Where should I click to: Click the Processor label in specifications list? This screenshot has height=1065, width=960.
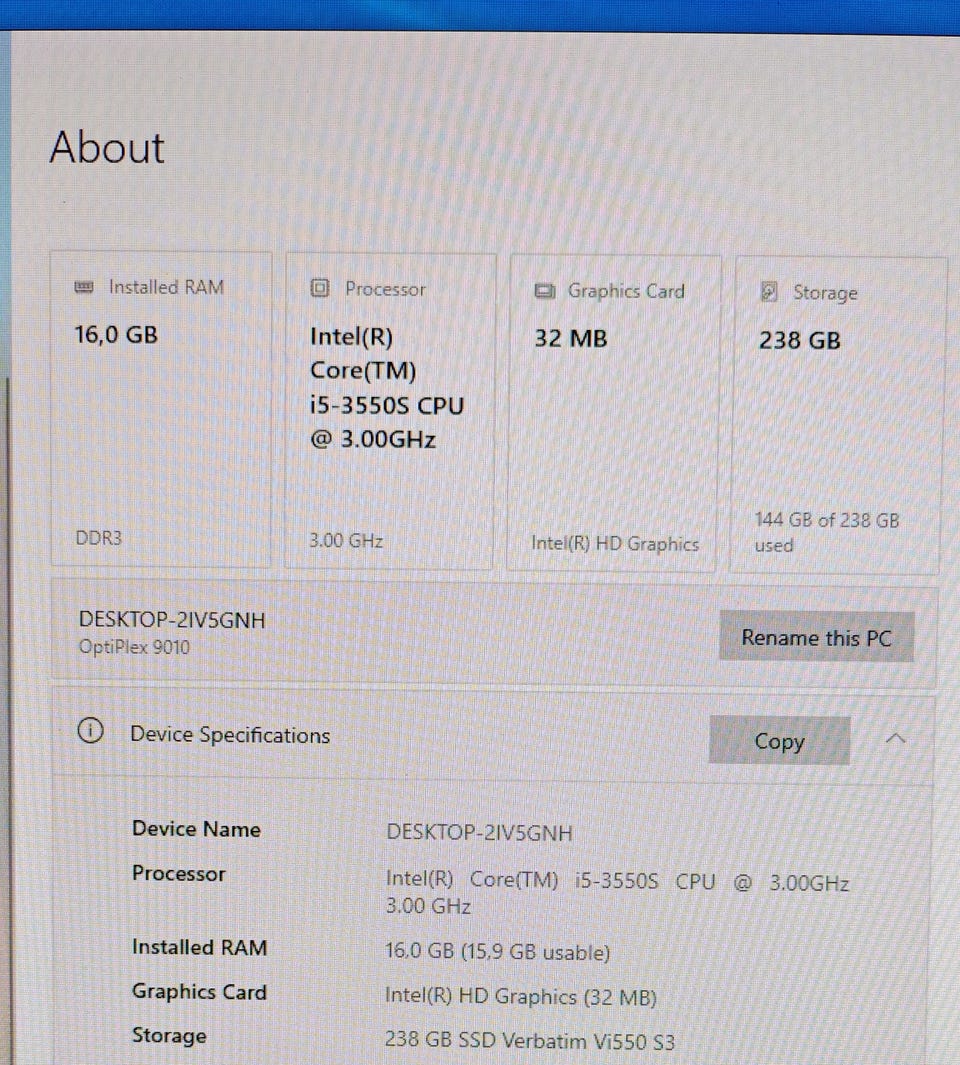[x=179, y=873]
